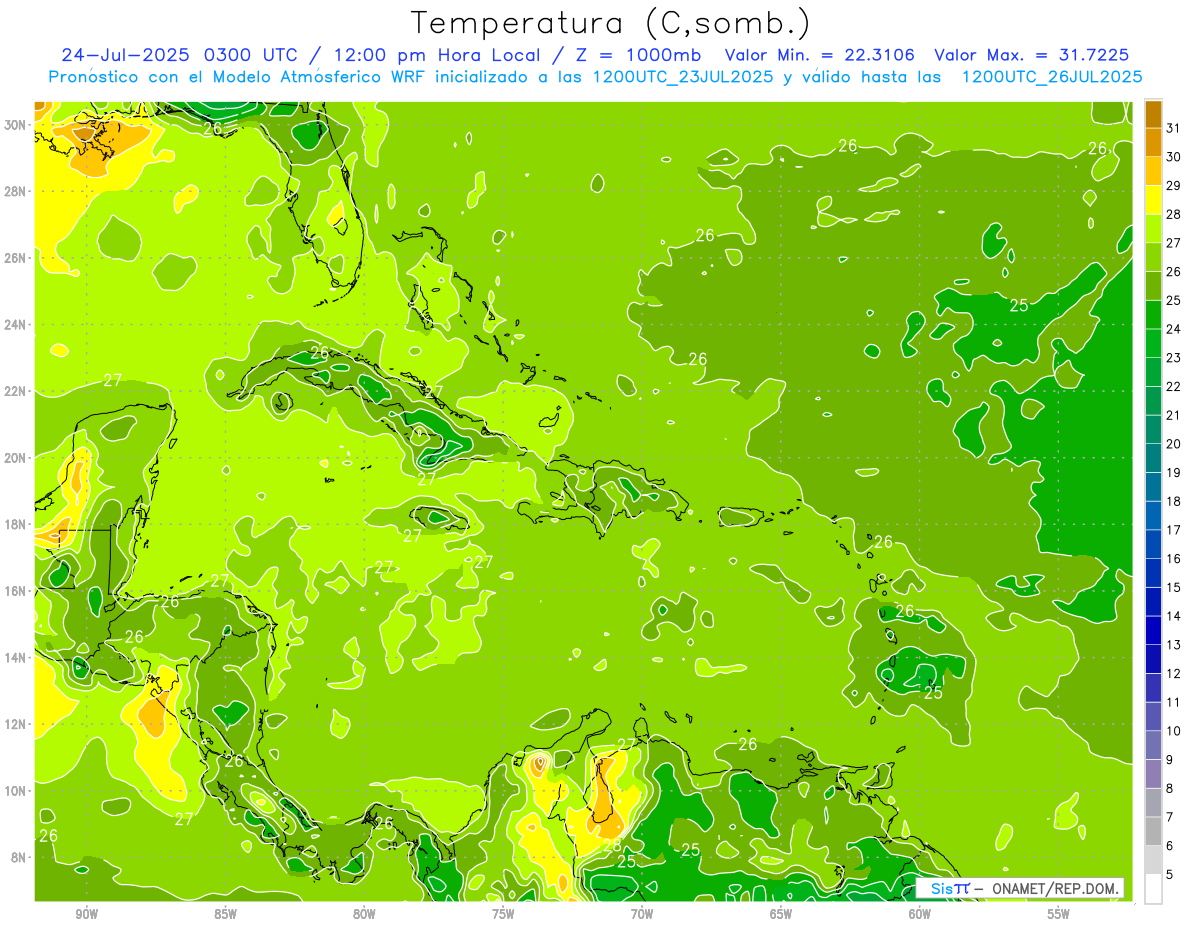The height and width of the screenshot is (927, 1200).
Task: Click the '10N' latitude axis label
Action: pos(16,791)
